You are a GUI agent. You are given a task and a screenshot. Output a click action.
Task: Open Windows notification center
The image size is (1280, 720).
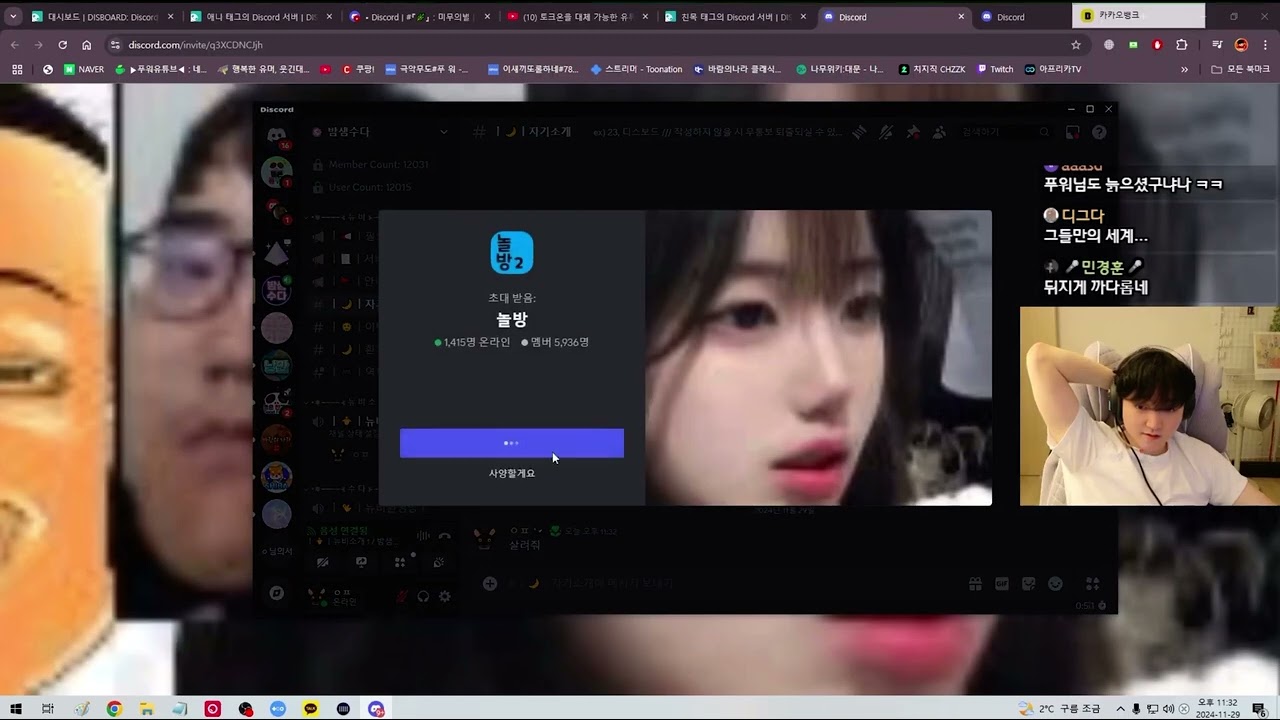[x=1258, y=709]
